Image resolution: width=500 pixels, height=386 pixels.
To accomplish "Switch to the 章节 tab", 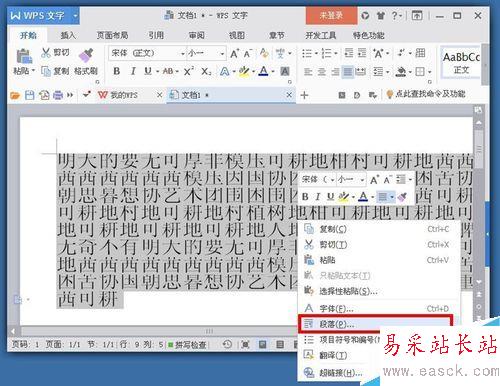I will click(x=277, y=35).
